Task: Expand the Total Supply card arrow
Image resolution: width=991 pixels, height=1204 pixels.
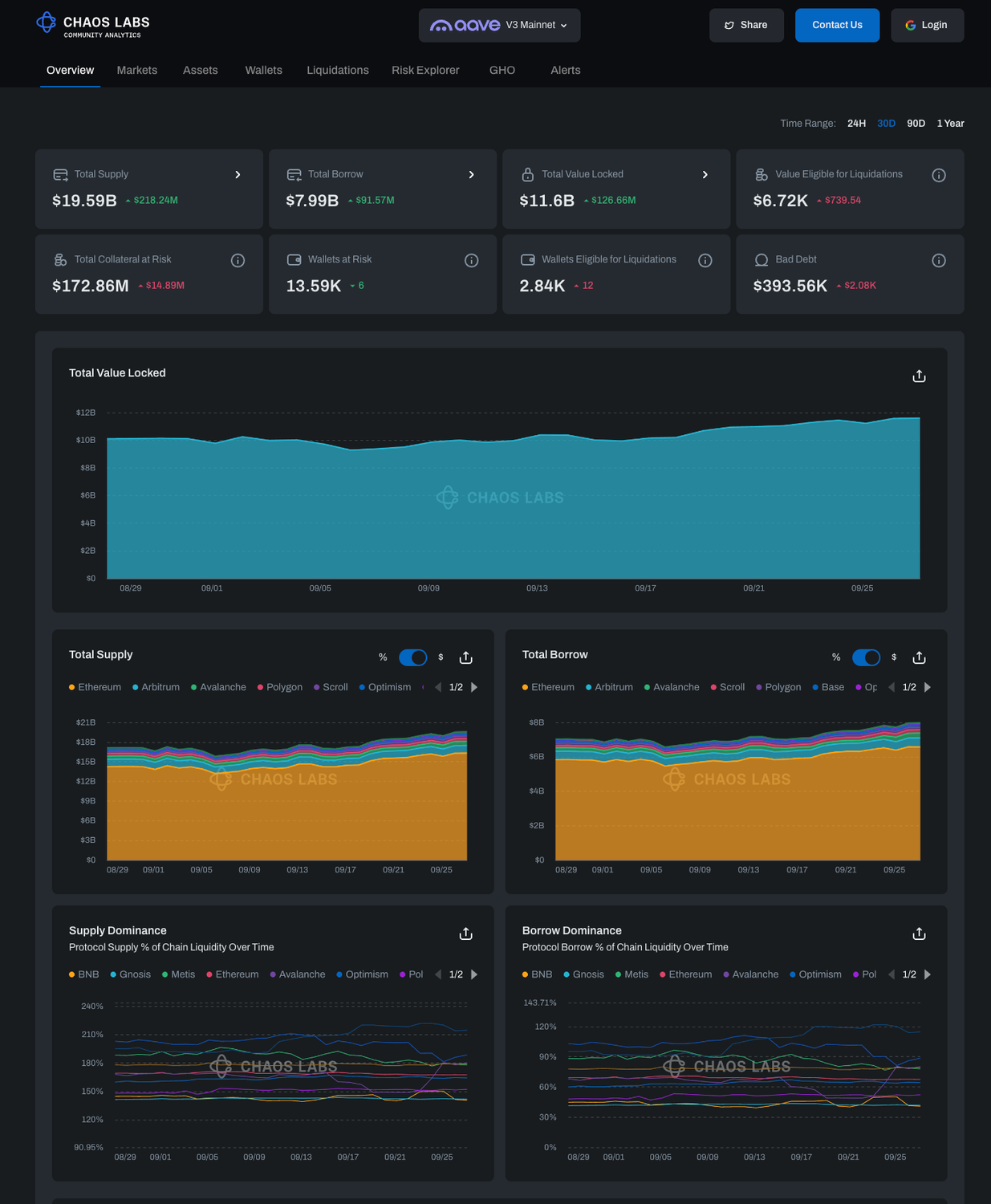Action: click(238, 175)
